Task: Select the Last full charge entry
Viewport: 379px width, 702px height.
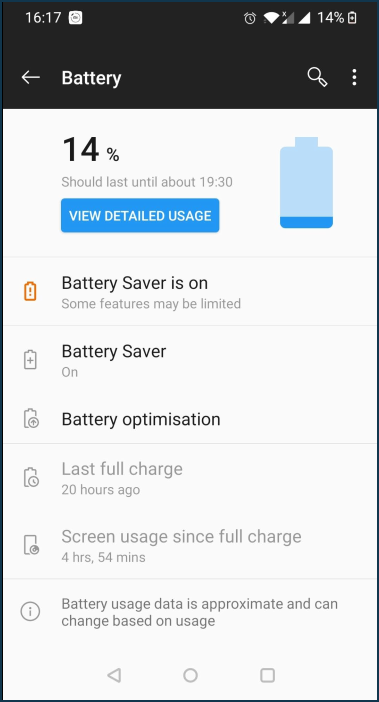Action: [x=190, y=478]
